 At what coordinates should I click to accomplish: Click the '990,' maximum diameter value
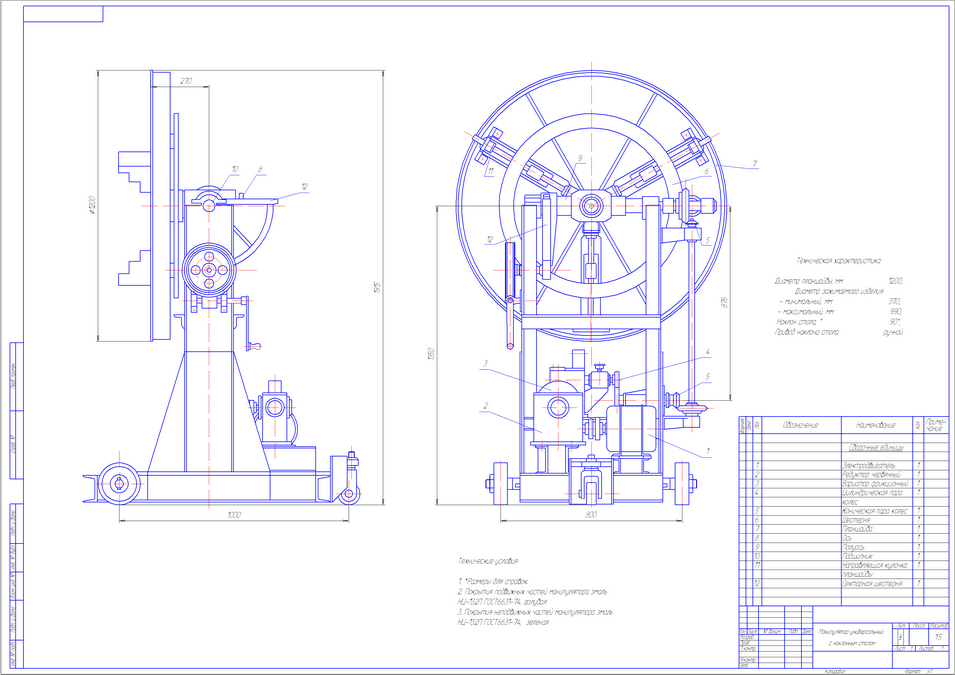[895, 312]
